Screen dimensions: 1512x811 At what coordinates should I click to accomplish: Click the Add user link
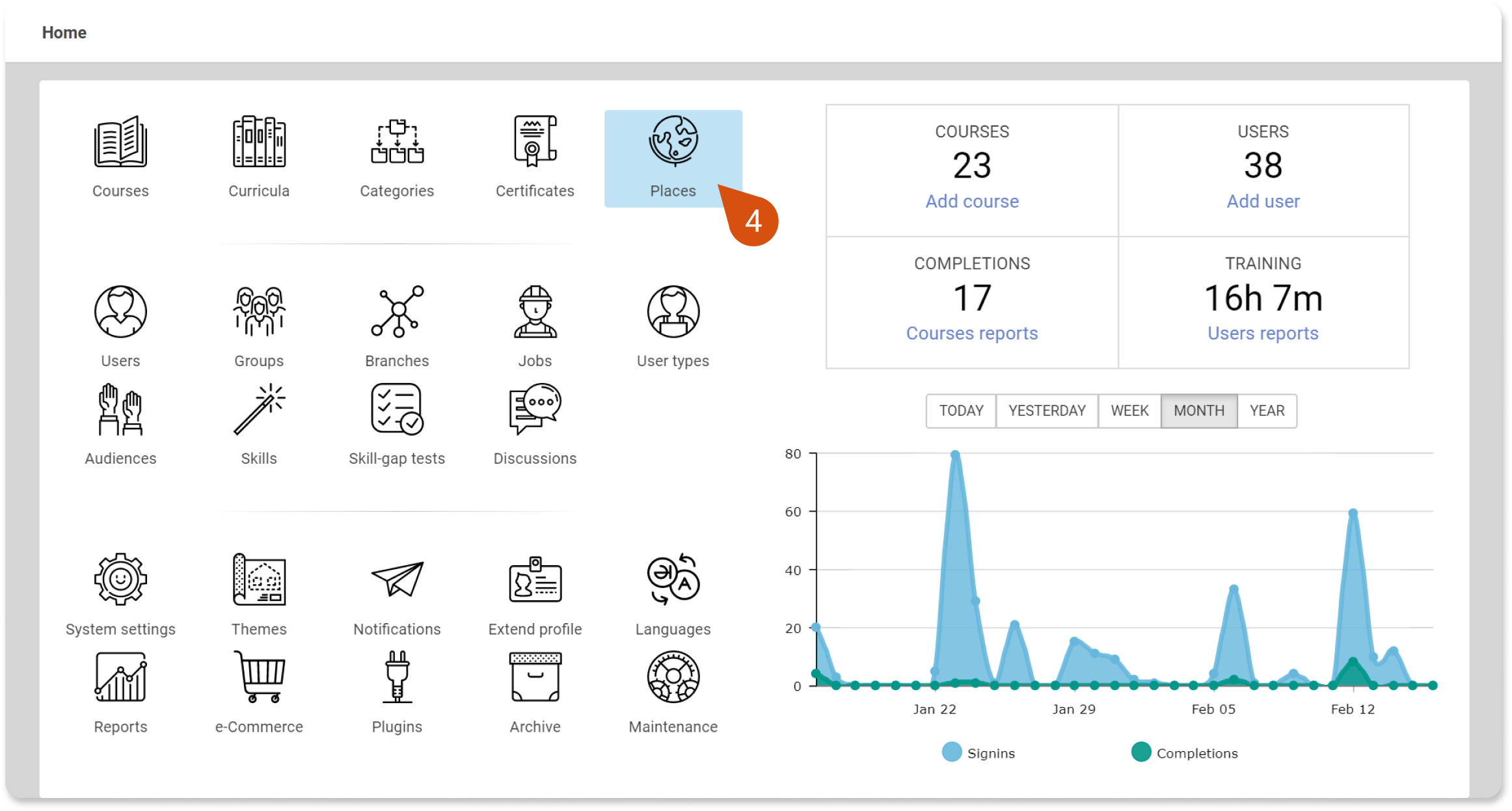click(1263, 202)
